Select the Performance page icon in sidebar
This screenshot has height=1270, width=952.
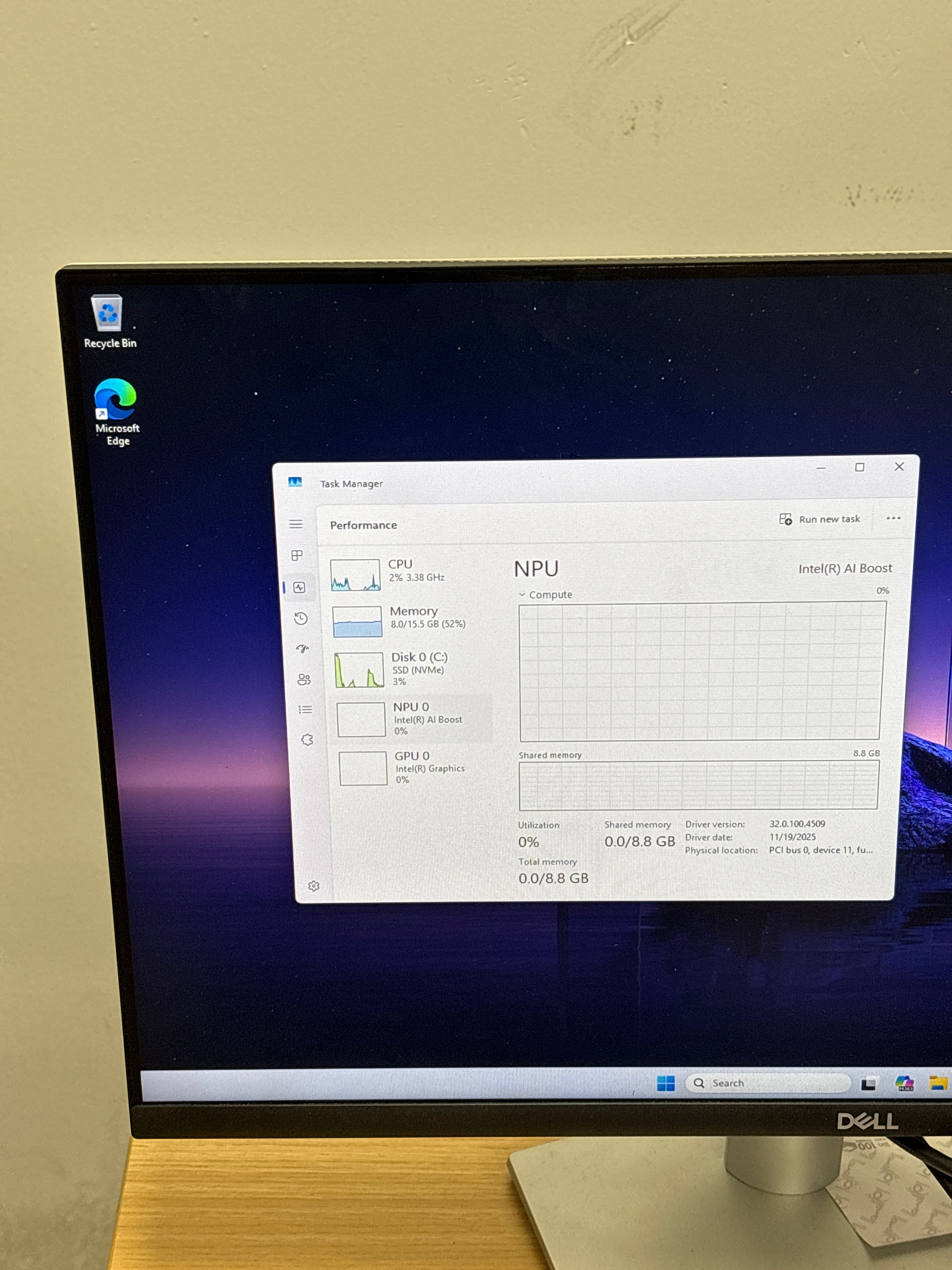299,587
